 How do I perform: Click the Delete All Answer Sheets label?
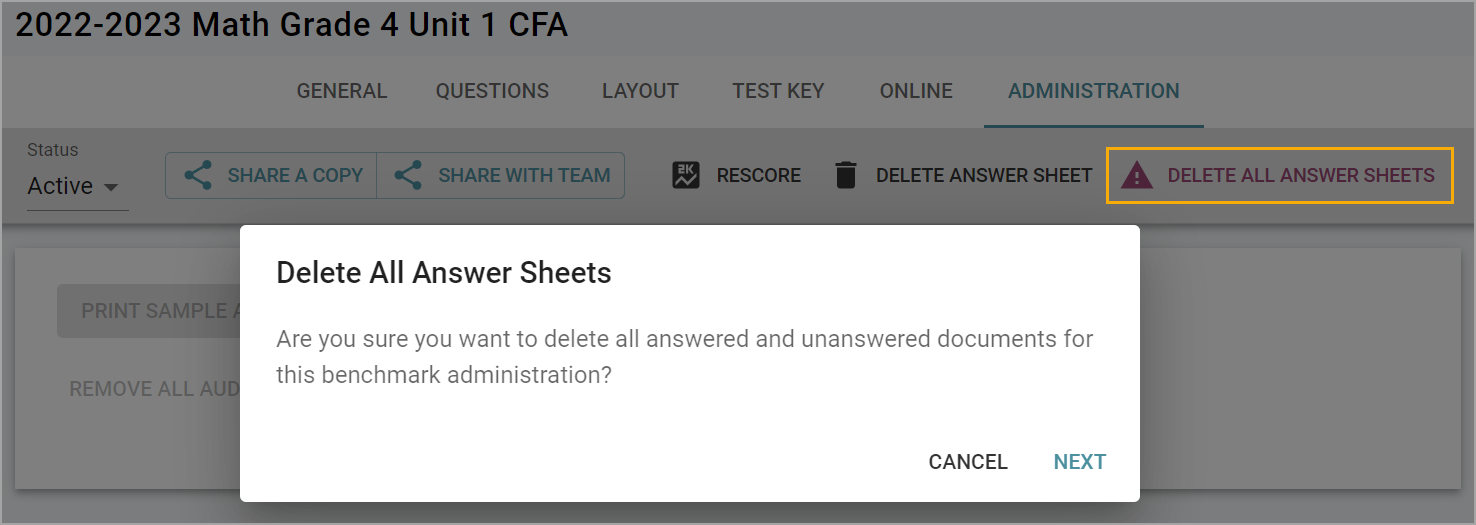tap(1301, 176)
